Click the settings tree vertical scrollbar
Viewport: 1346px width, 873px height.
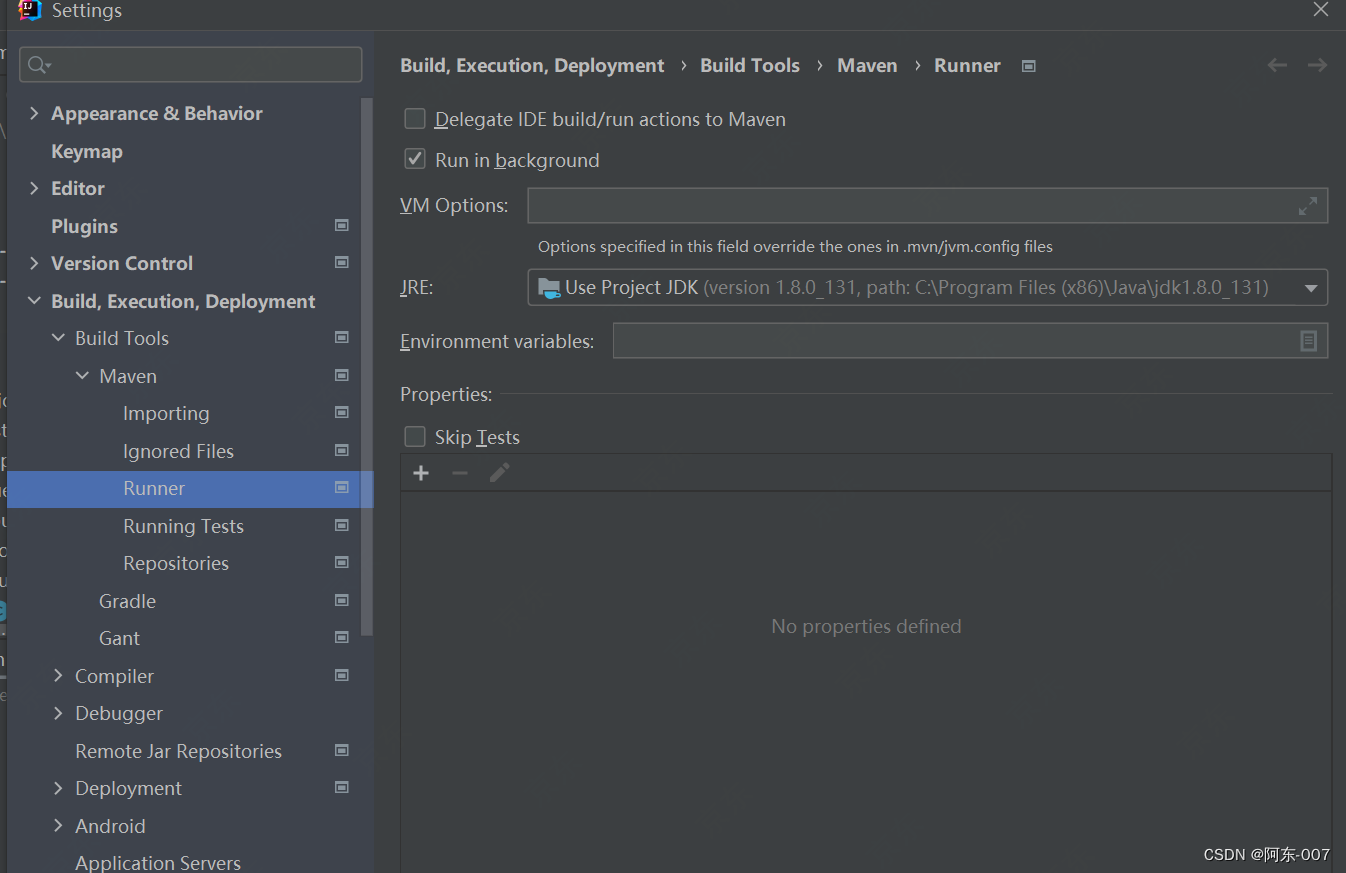pyautogui.click(x=367, y=367)
